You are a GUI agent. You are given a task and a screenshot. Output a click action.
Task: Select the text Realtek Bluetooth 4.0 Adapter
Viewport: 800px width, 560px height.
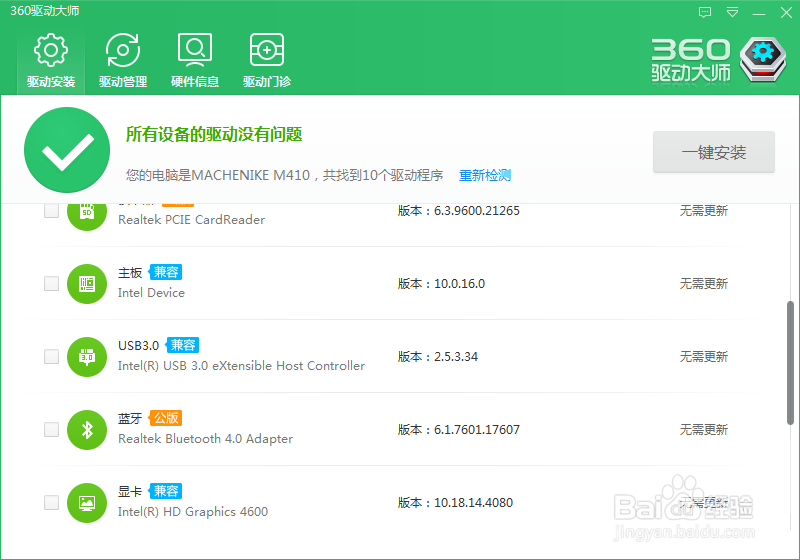(x=205, y=439)
